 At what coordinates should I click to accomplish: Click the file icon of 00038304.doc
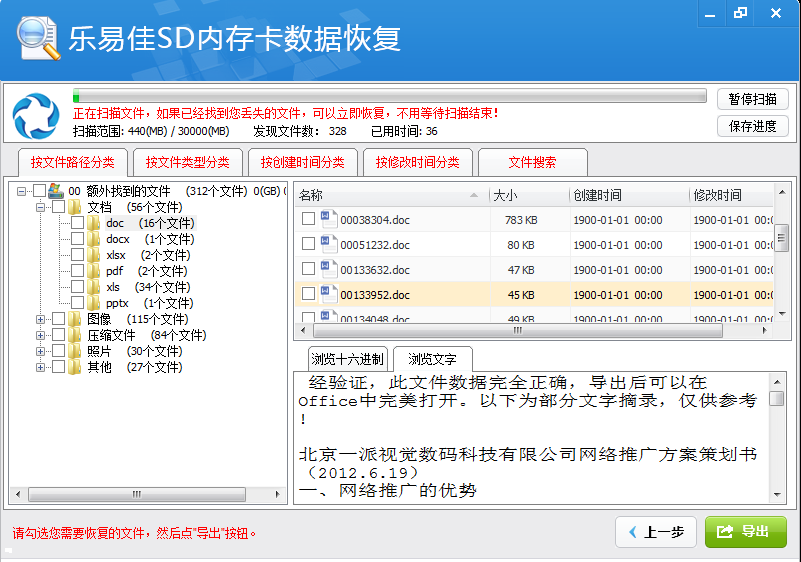click(329, 219)
